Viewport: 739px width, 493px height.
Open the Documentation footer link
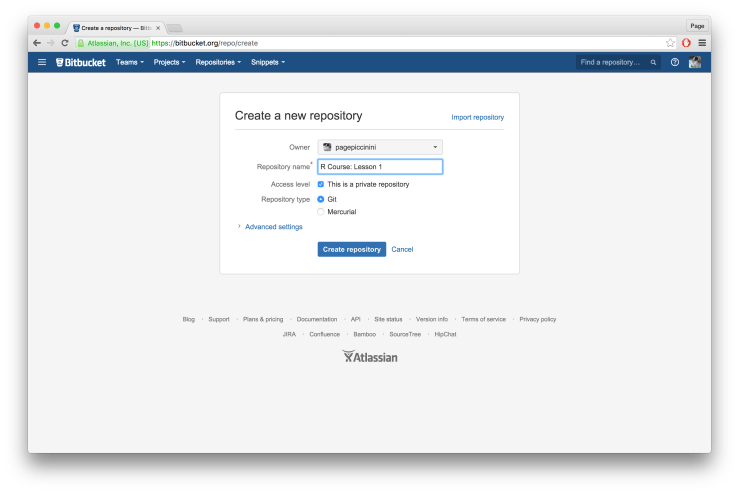[x=317, y=319]
